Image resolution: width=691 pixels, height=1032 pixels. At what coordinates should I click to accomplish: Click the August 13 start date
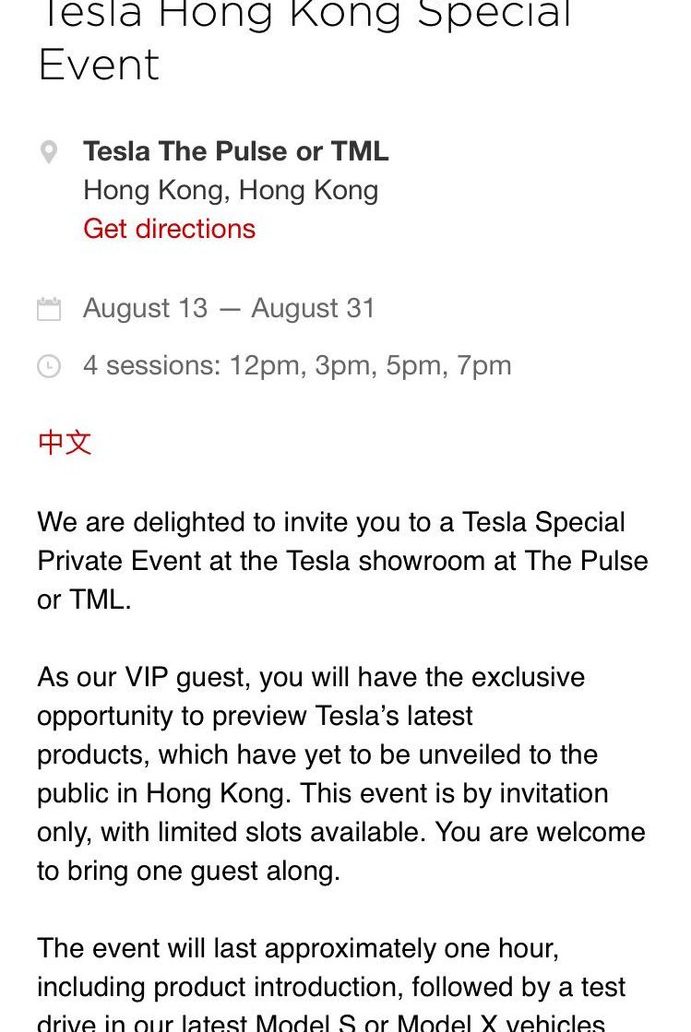[145, 308]
